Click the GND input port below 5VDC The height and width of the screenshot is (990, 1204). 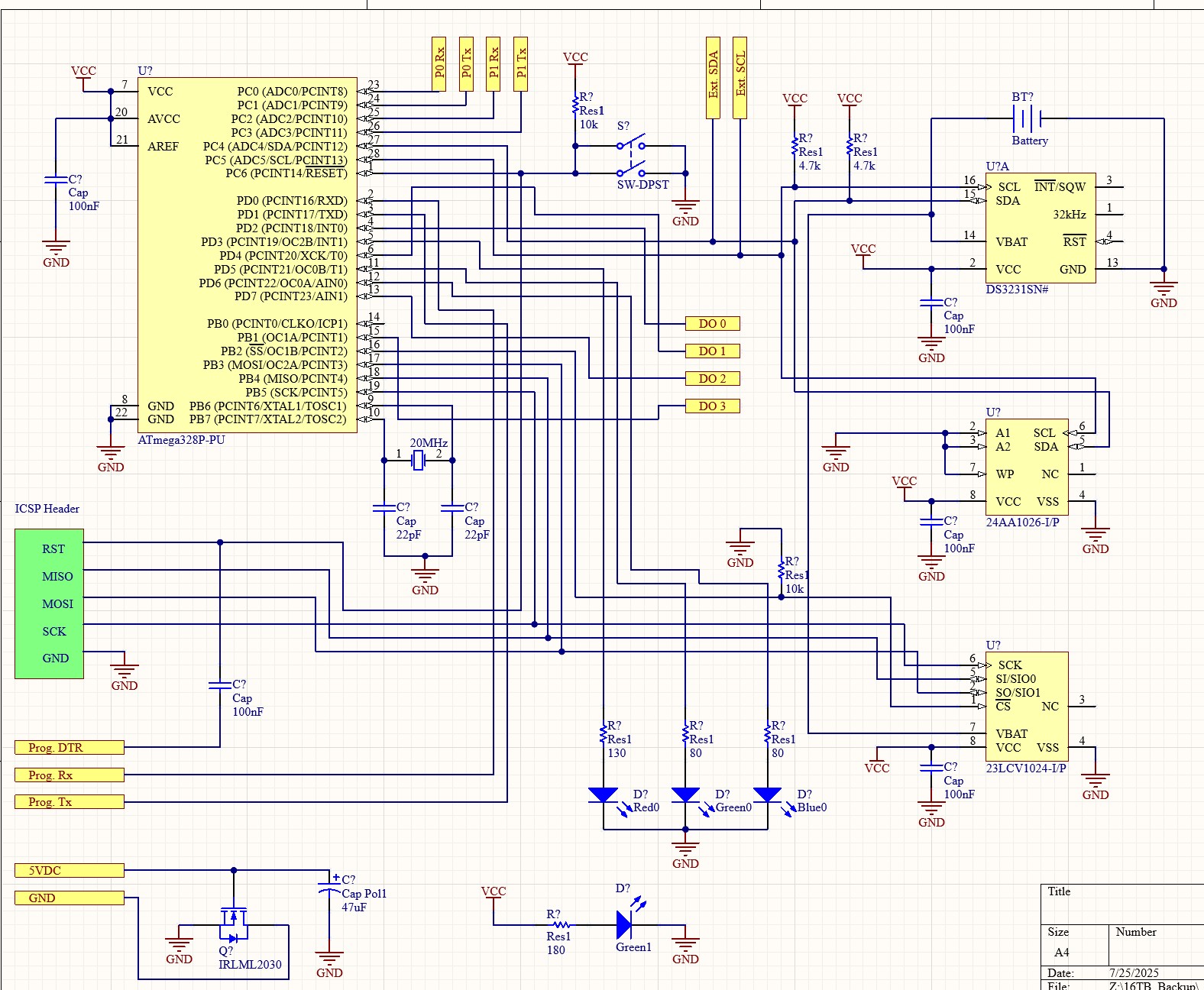(x=70, y=898)
